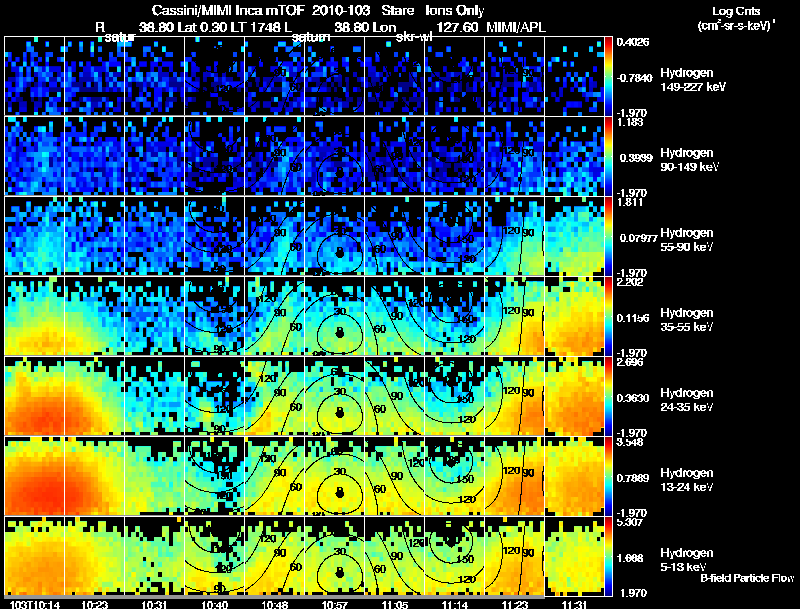The image size is (800, 609).
Task: Click the 'Log Cnts' colorbar heading
Action: [x=736, y=12]
